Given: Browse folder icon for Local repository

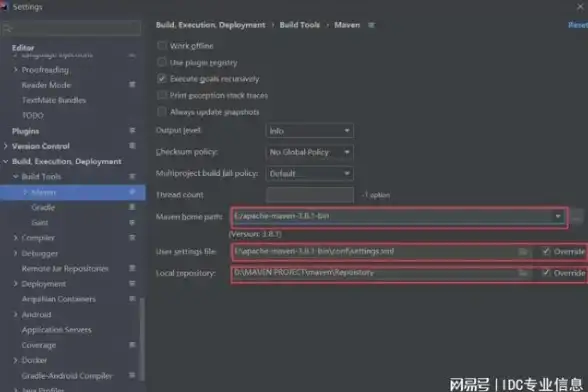Looking at the screenshot, I should point(523,273).
